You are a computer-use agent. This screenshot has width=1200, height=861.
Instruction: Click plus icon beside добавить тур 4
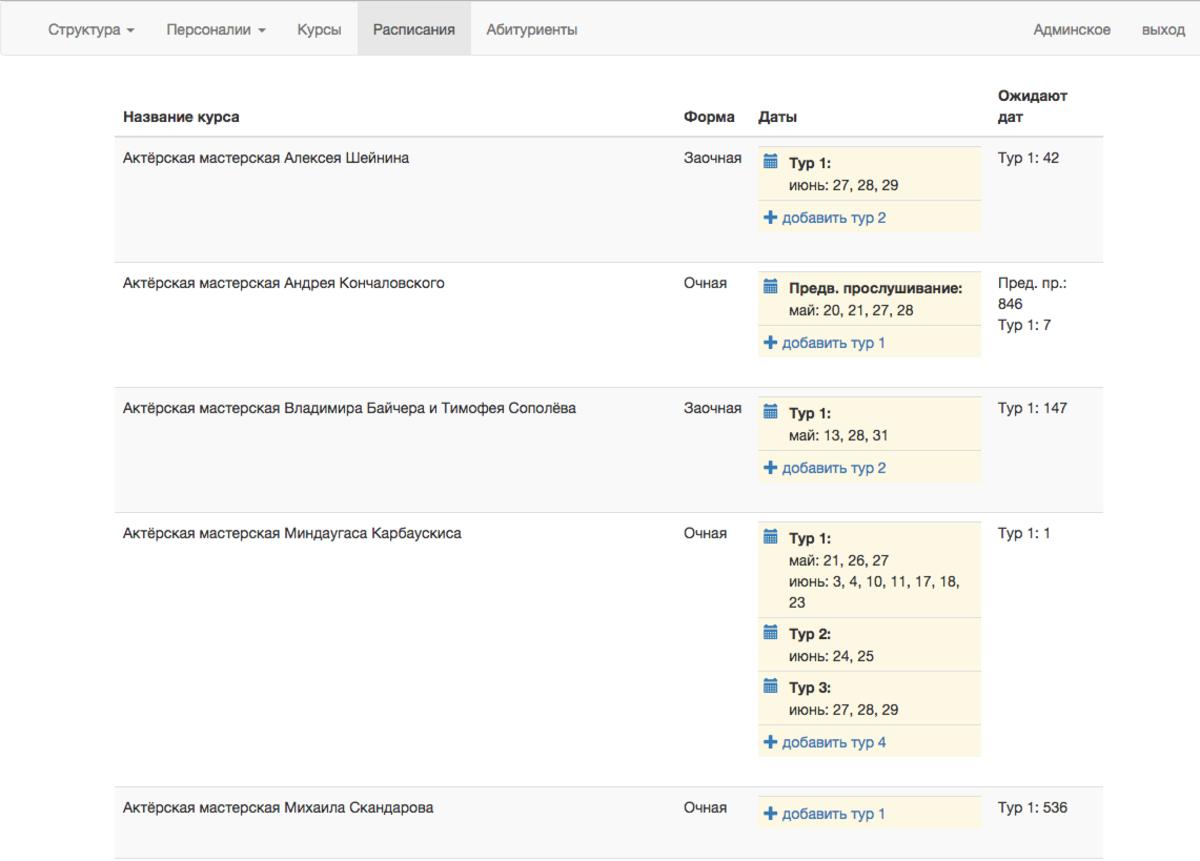770,742
